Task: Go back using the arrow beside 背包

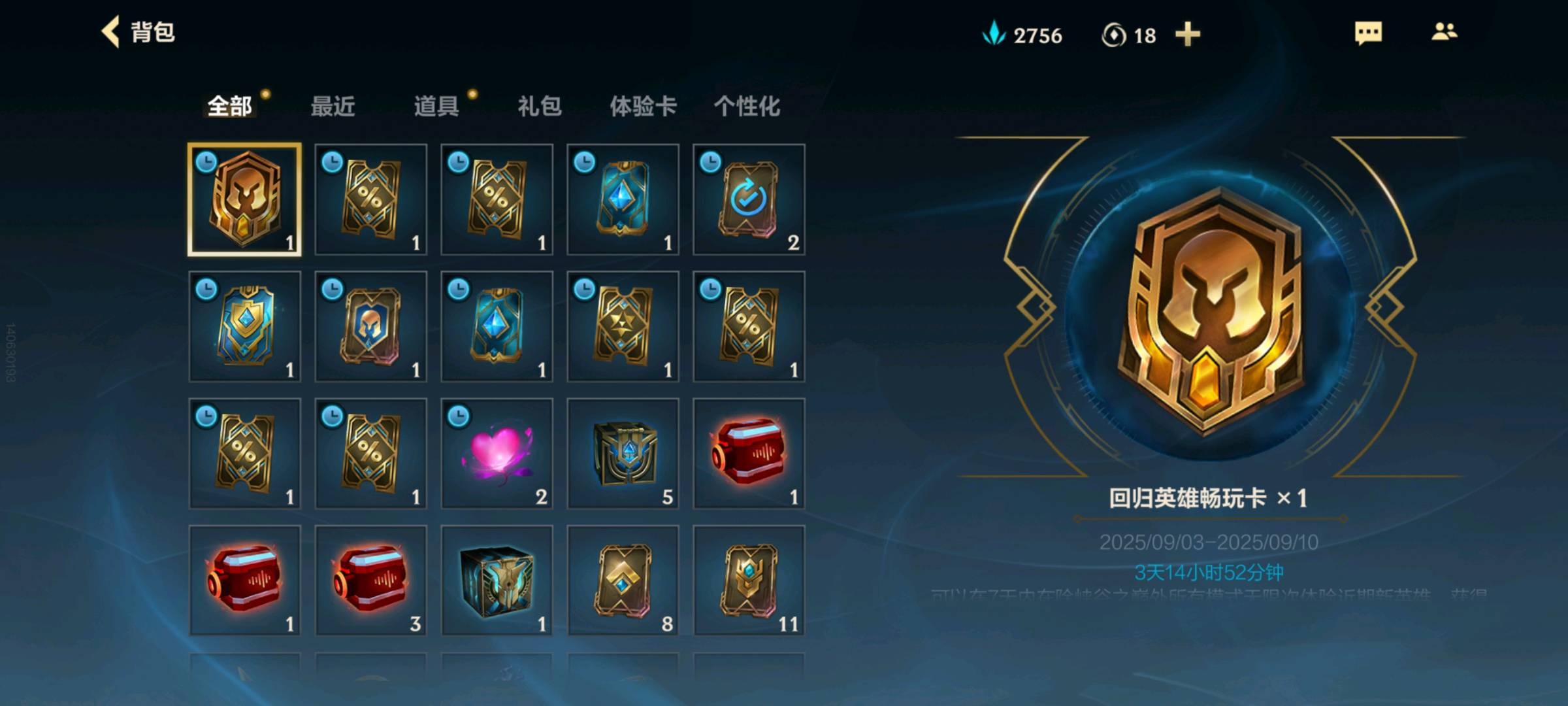Action: point(111,31)
